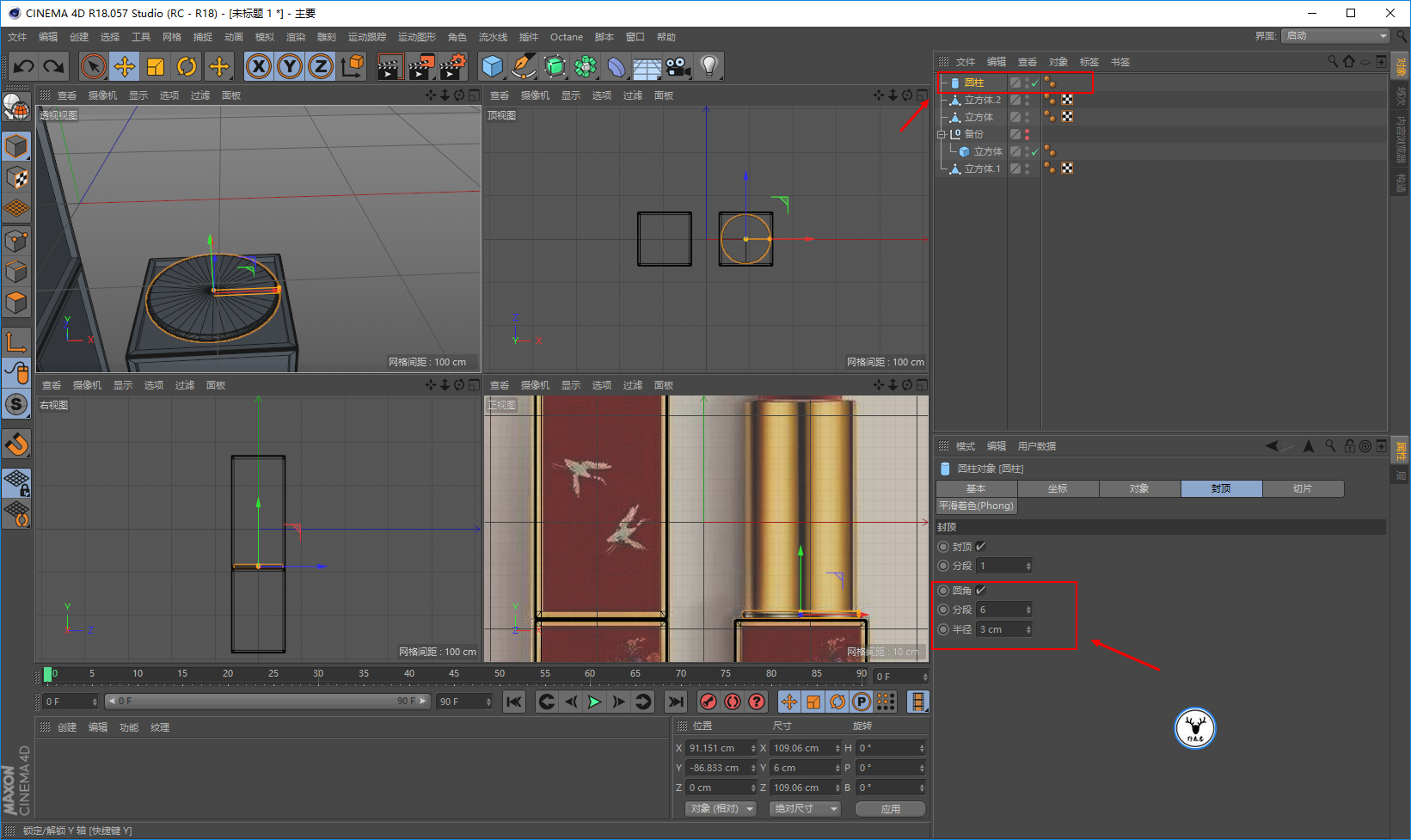
Task: Select the Rotate tool
Action: (x=187, y=66)
